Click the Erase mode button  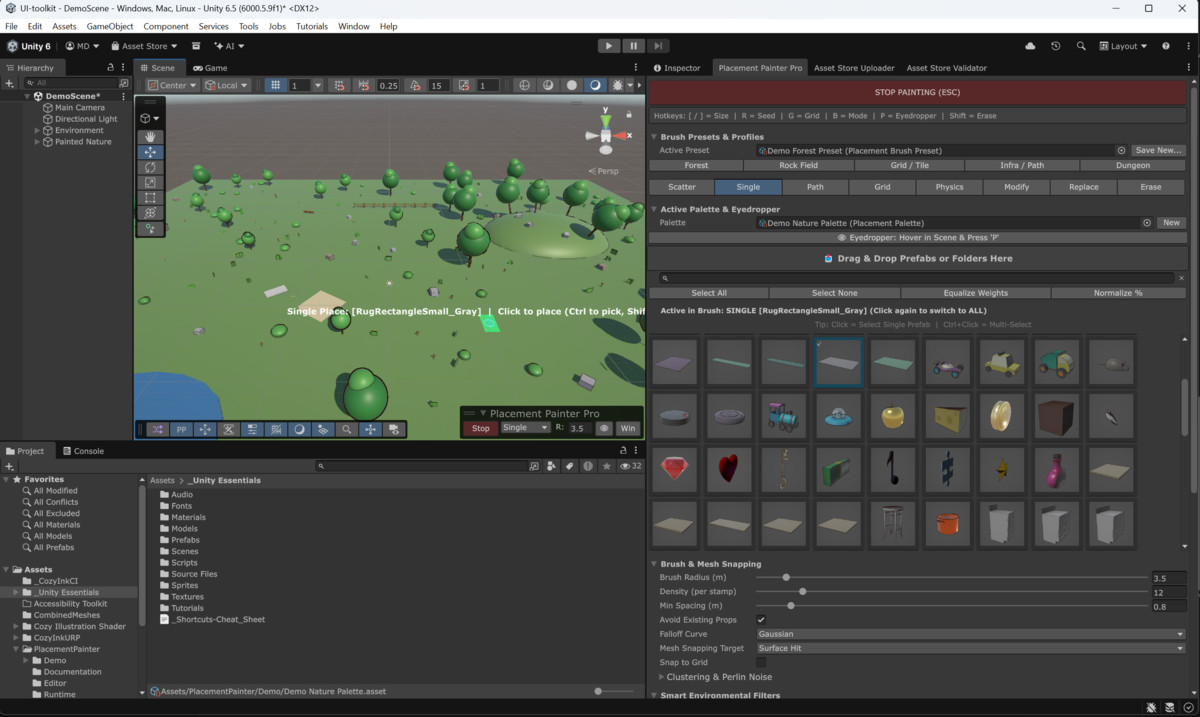tap(1151, 187)
